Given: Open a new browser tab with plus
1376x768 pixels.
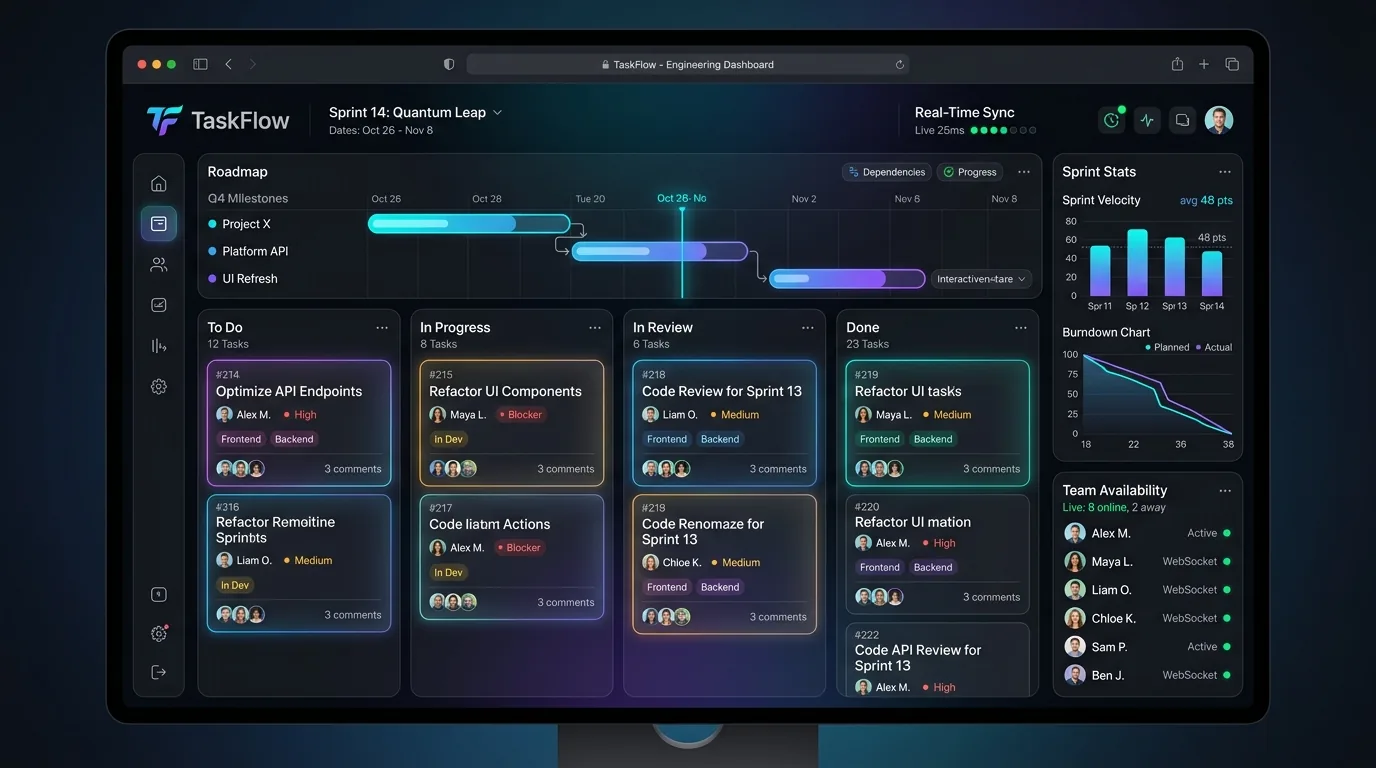Looking at the screenshot, I should click(1204, 64).
